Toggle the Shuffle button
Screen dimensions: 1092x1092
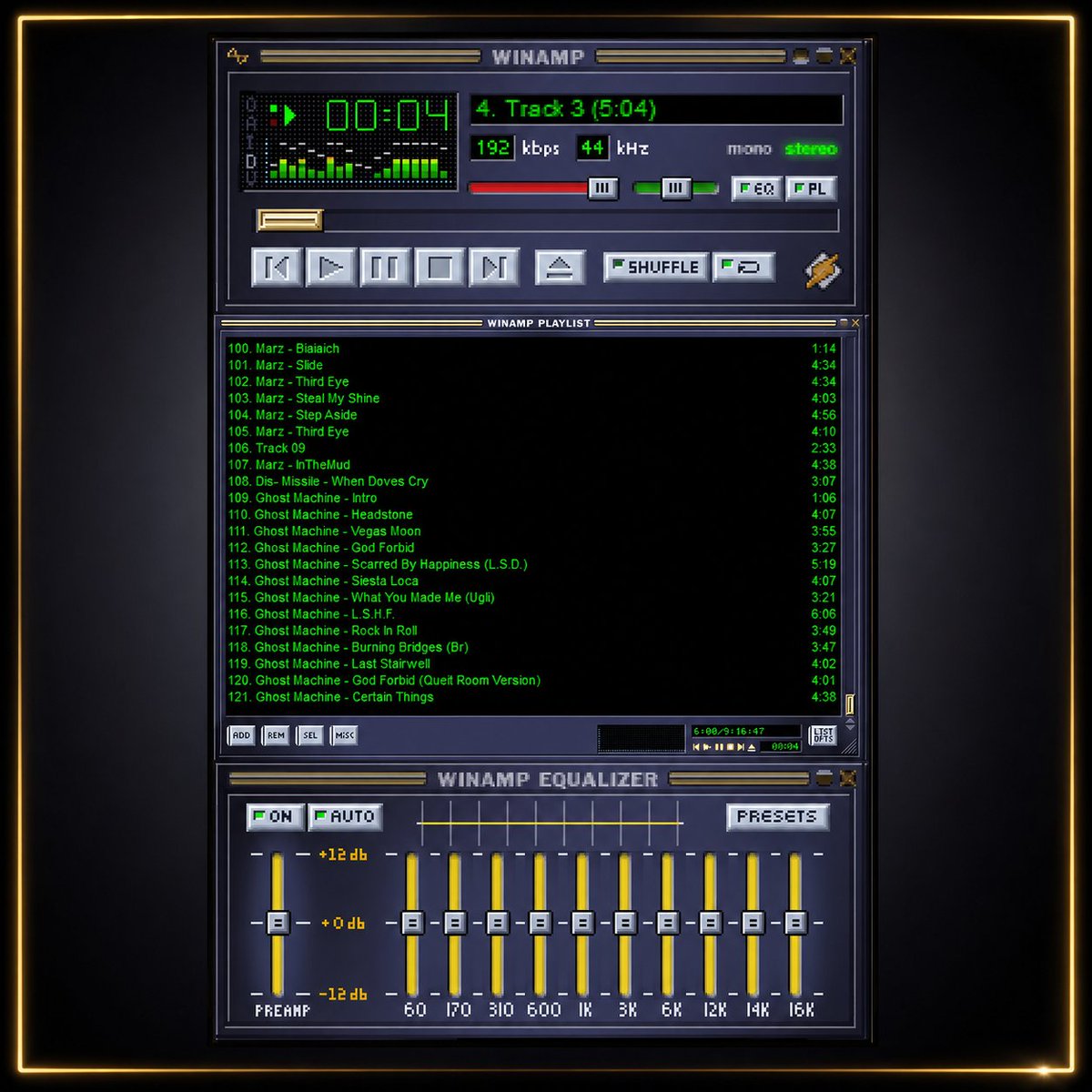tap(656, 268)
